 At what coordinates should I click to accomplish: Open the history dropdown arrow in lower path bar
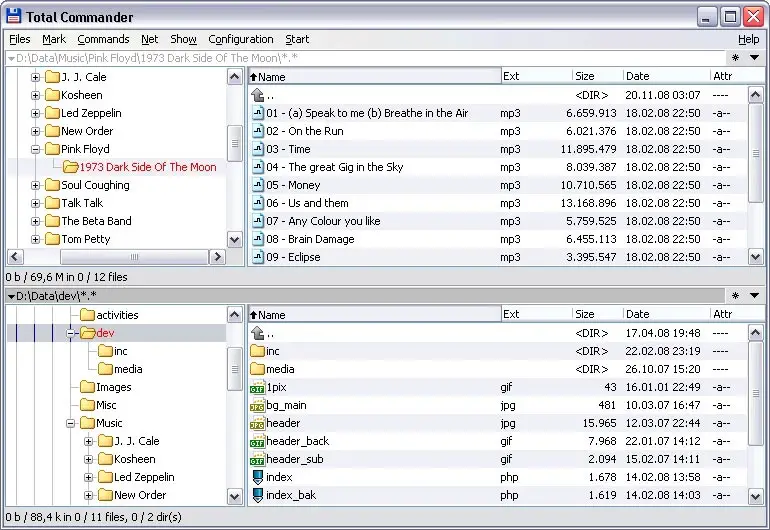pyautogui.click(x=754, y=296)
